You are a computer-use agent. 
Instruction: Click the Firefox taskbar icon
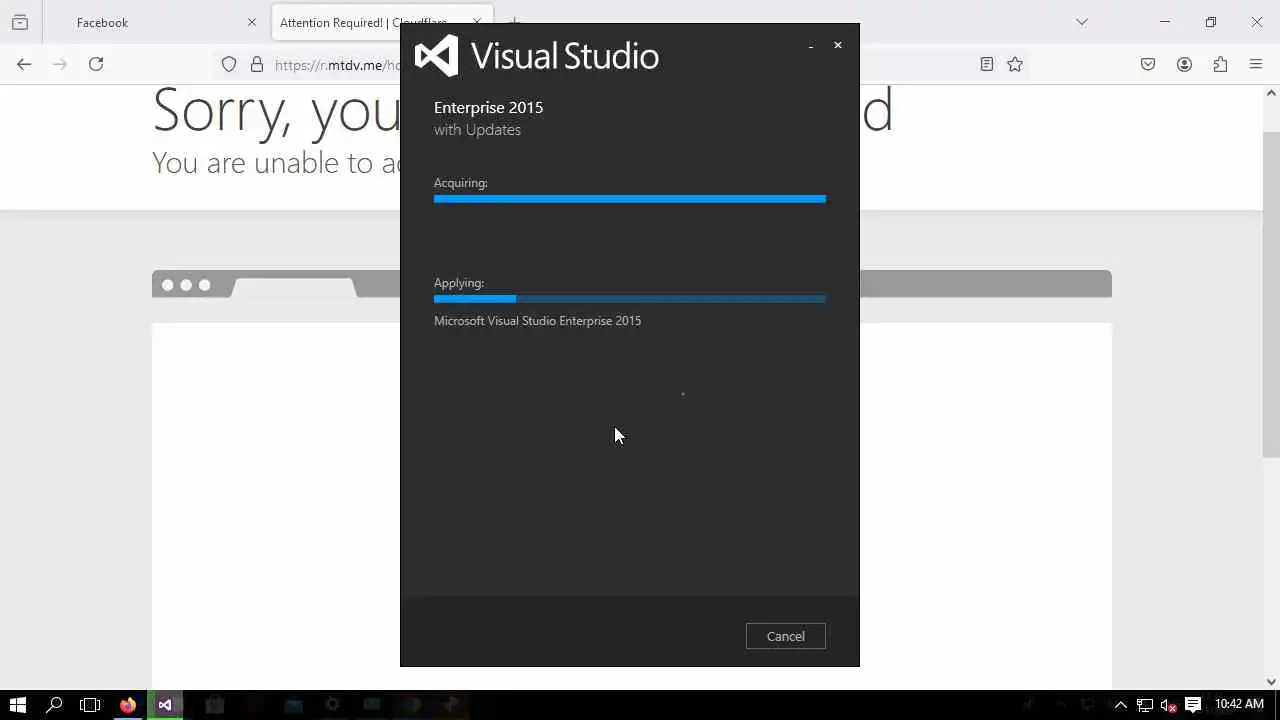(x=127, y=705)
